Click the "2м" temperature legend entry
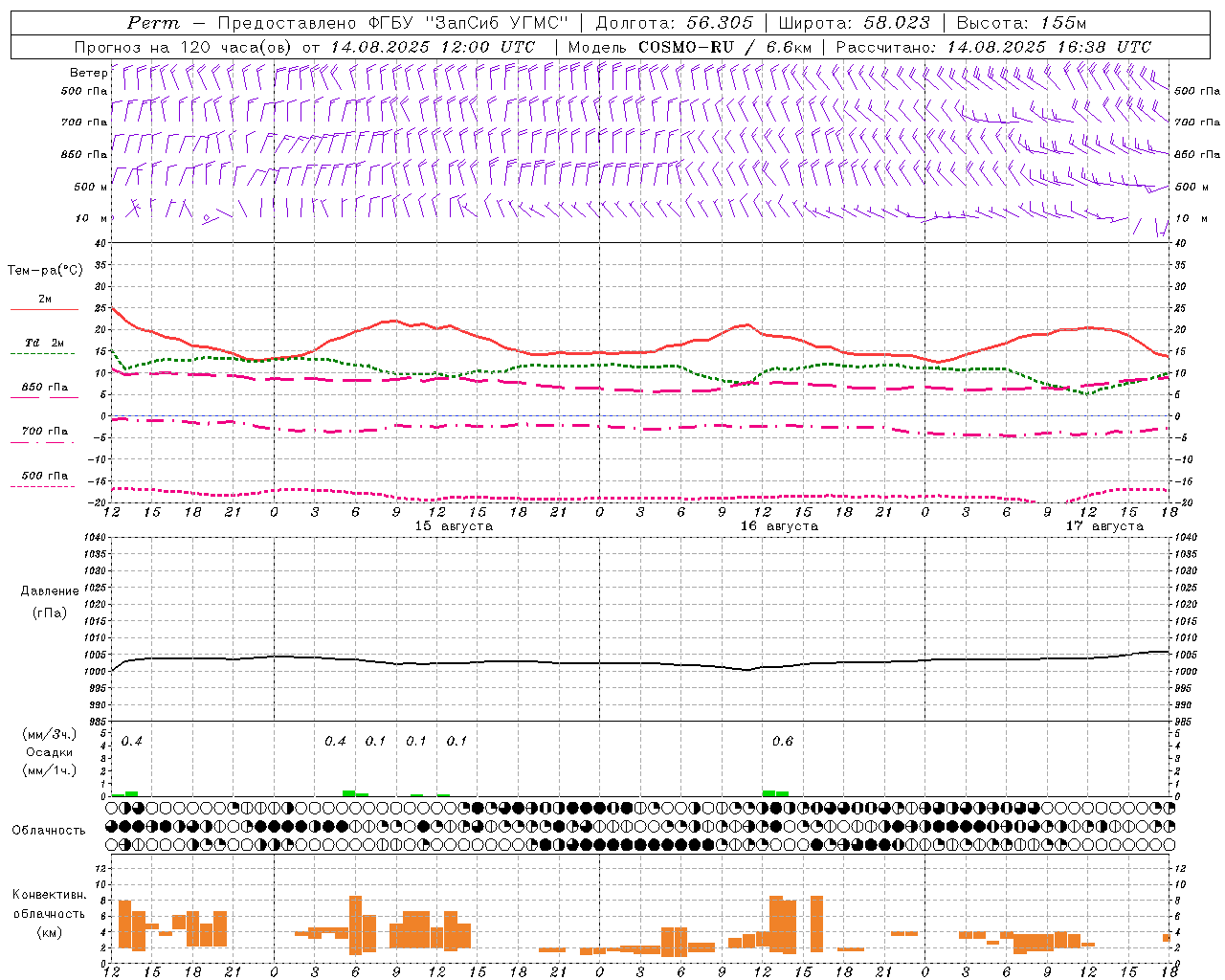The width and height of the screenshot is (1225, 980). point(45,300)
